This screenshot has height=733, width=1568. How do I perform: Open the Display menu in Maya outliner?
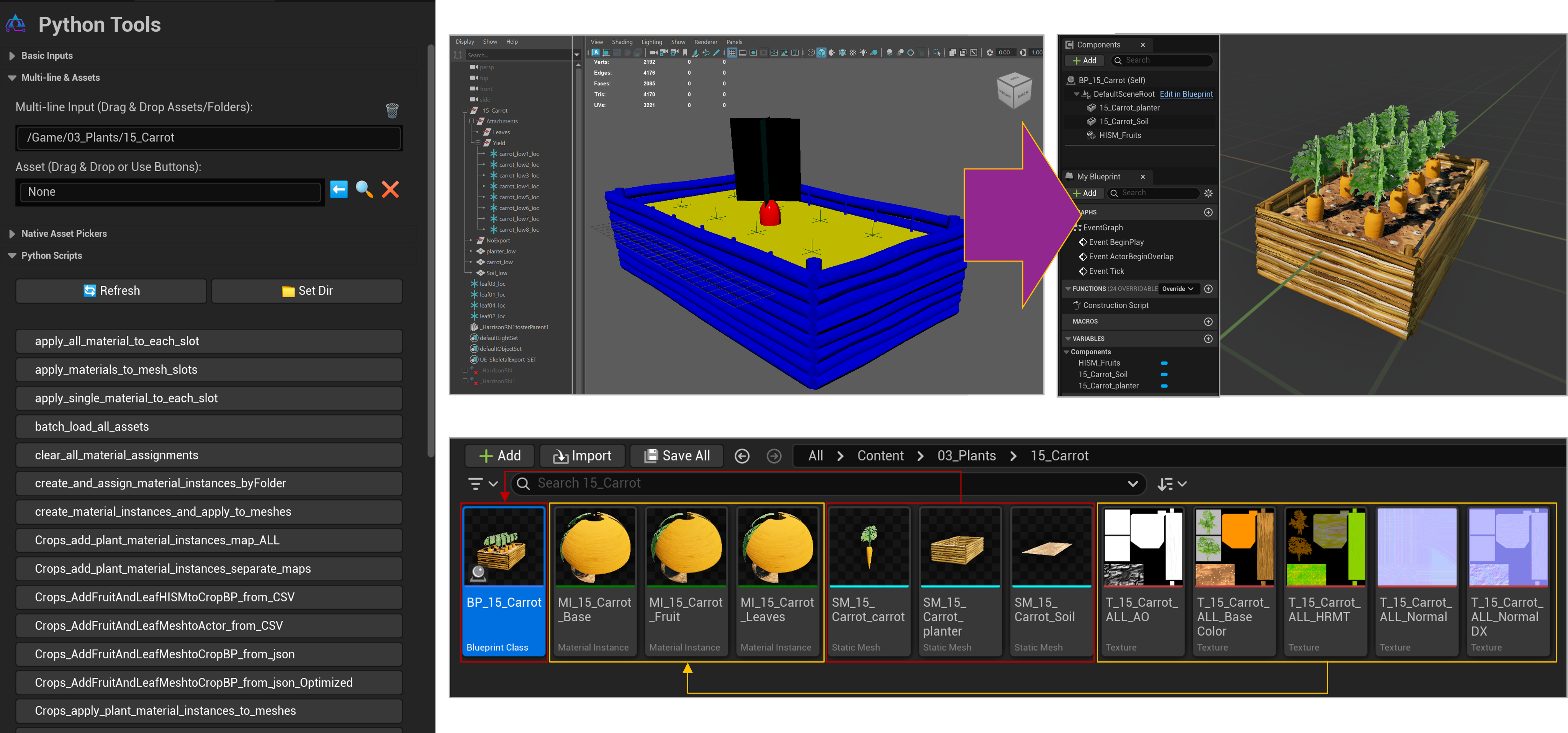465,42
